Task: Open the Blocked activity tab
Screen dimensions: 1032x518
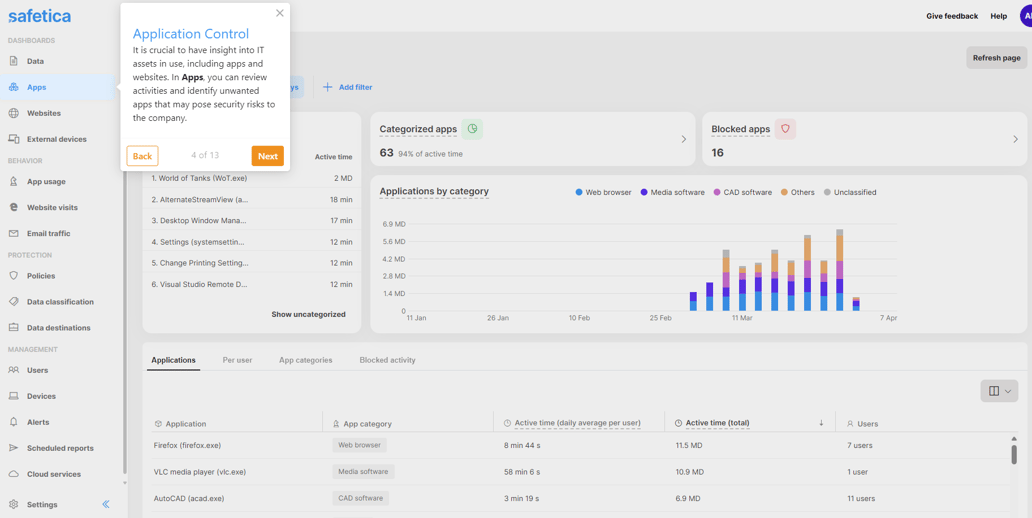Action: coord(387,360)
